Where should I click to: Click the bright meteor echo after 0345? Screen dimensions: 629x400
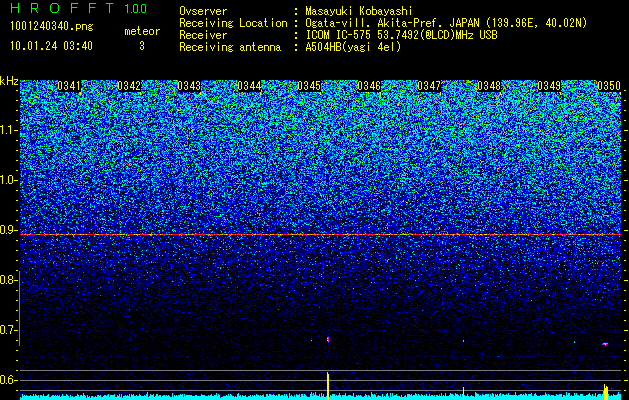[328, 339]
